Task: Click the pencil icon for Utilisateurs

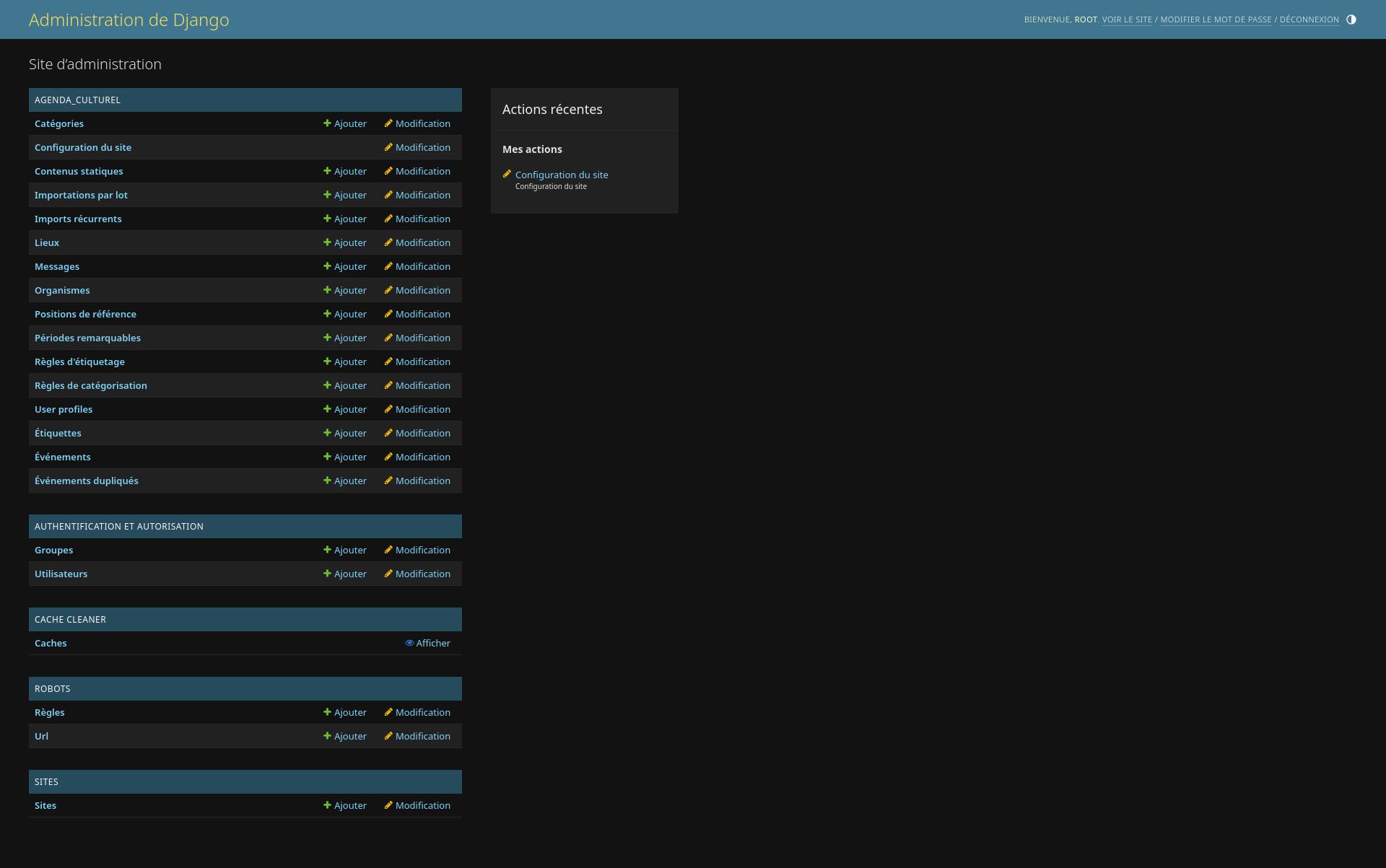Action: coord(388,574)
